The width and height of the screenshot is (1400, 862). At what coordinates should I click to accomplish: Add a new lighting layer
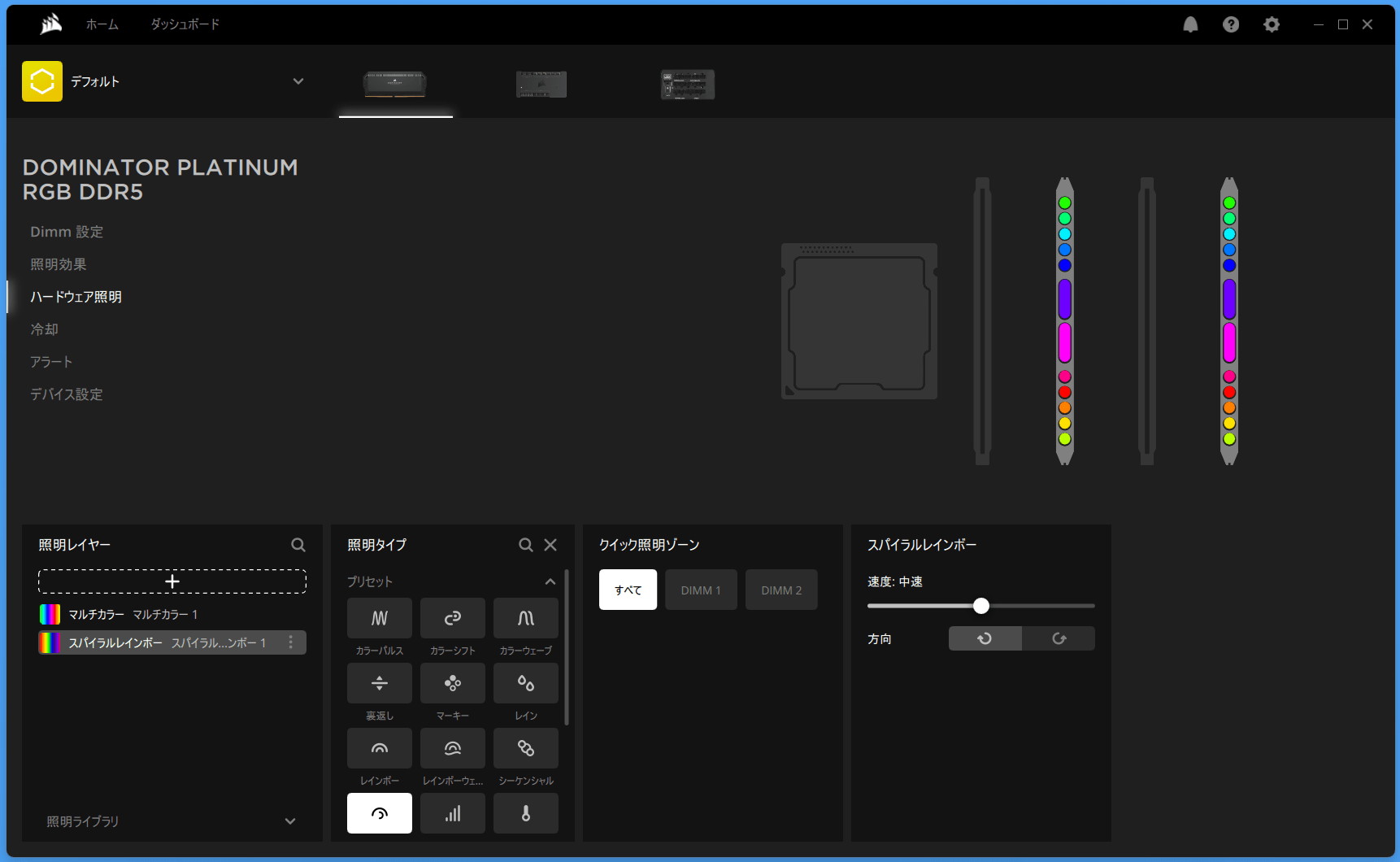tap(172, 581)
